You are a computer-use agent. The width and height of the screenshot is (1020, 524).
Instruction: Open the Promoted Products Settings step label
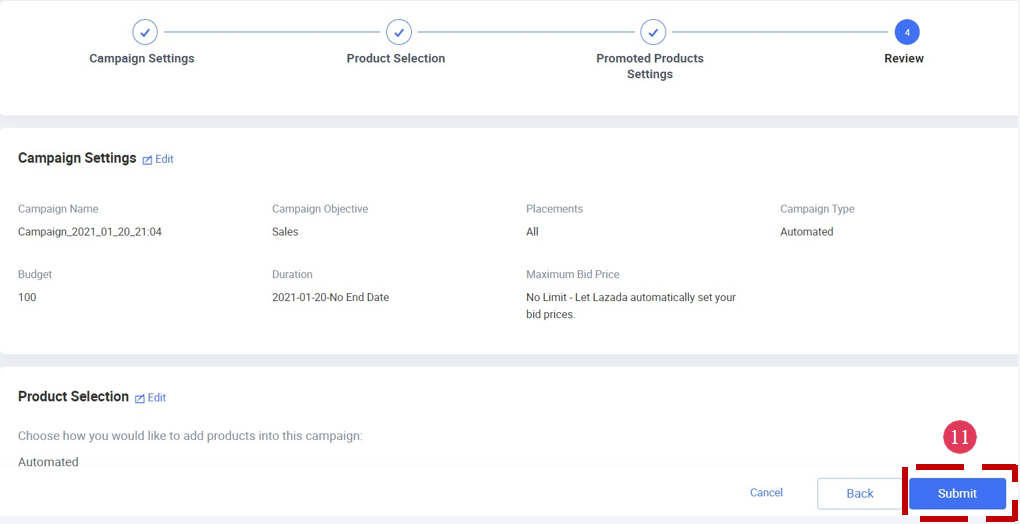[650, 66]
